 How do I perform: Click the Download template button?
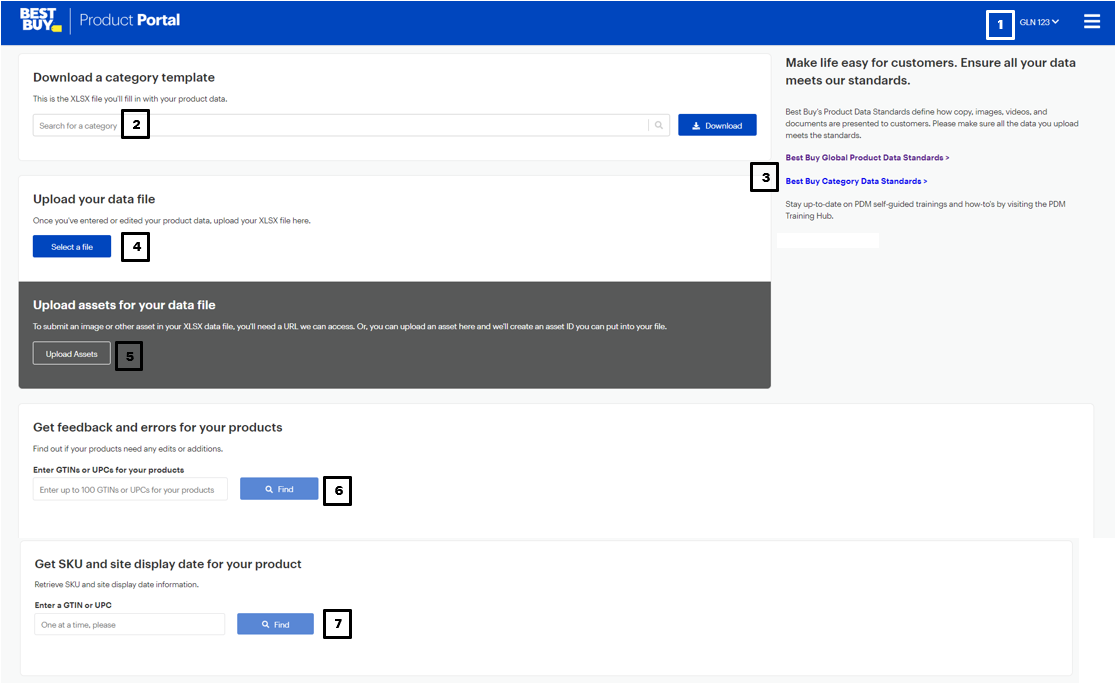tap(717, 125)
